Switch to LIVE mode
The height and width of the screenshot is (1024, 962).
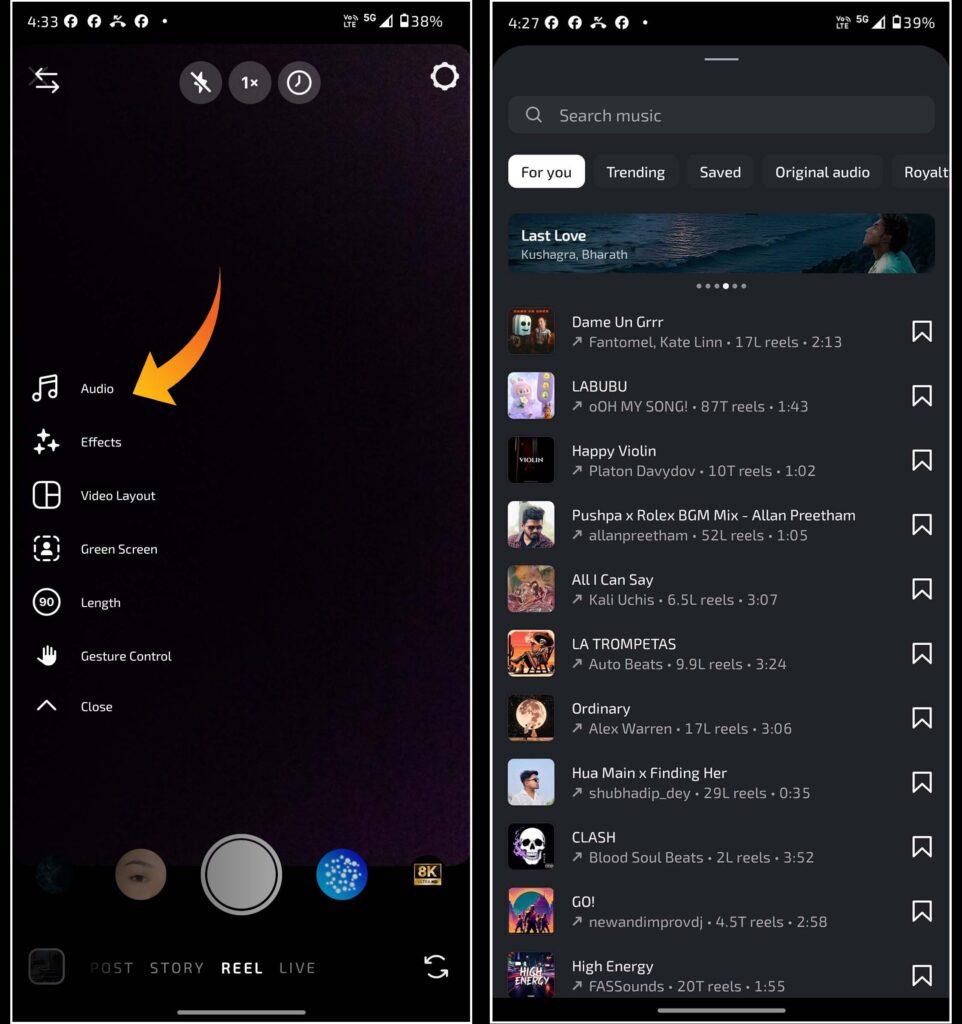coord(297,968)
